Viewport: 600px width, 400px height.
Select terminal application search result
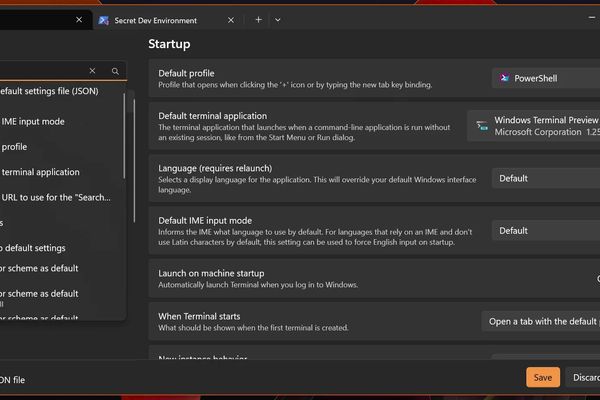61,172
